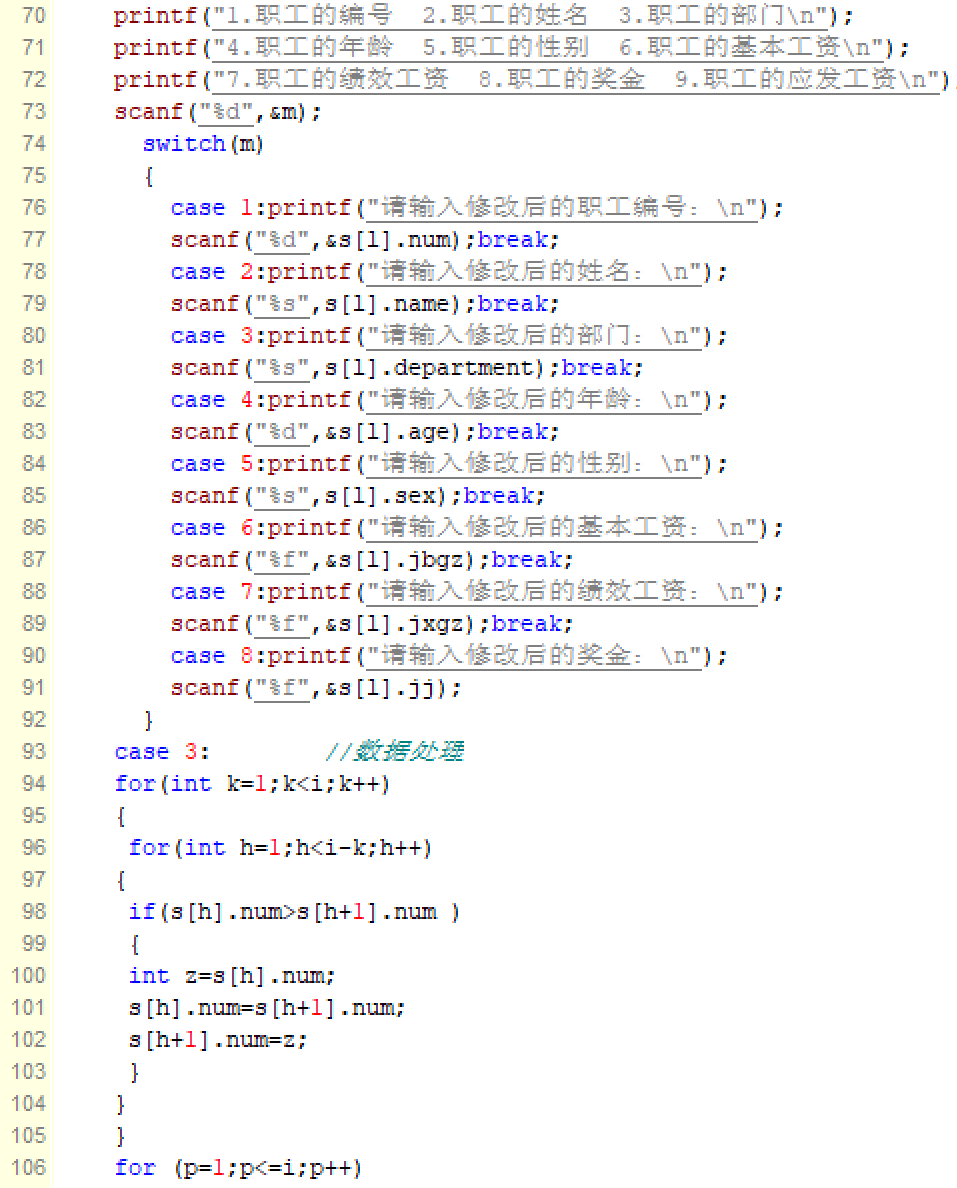957x1188 pixels.
Task: Click 's[h+1].num=z;' on line 102
Action: point(217,1040)
